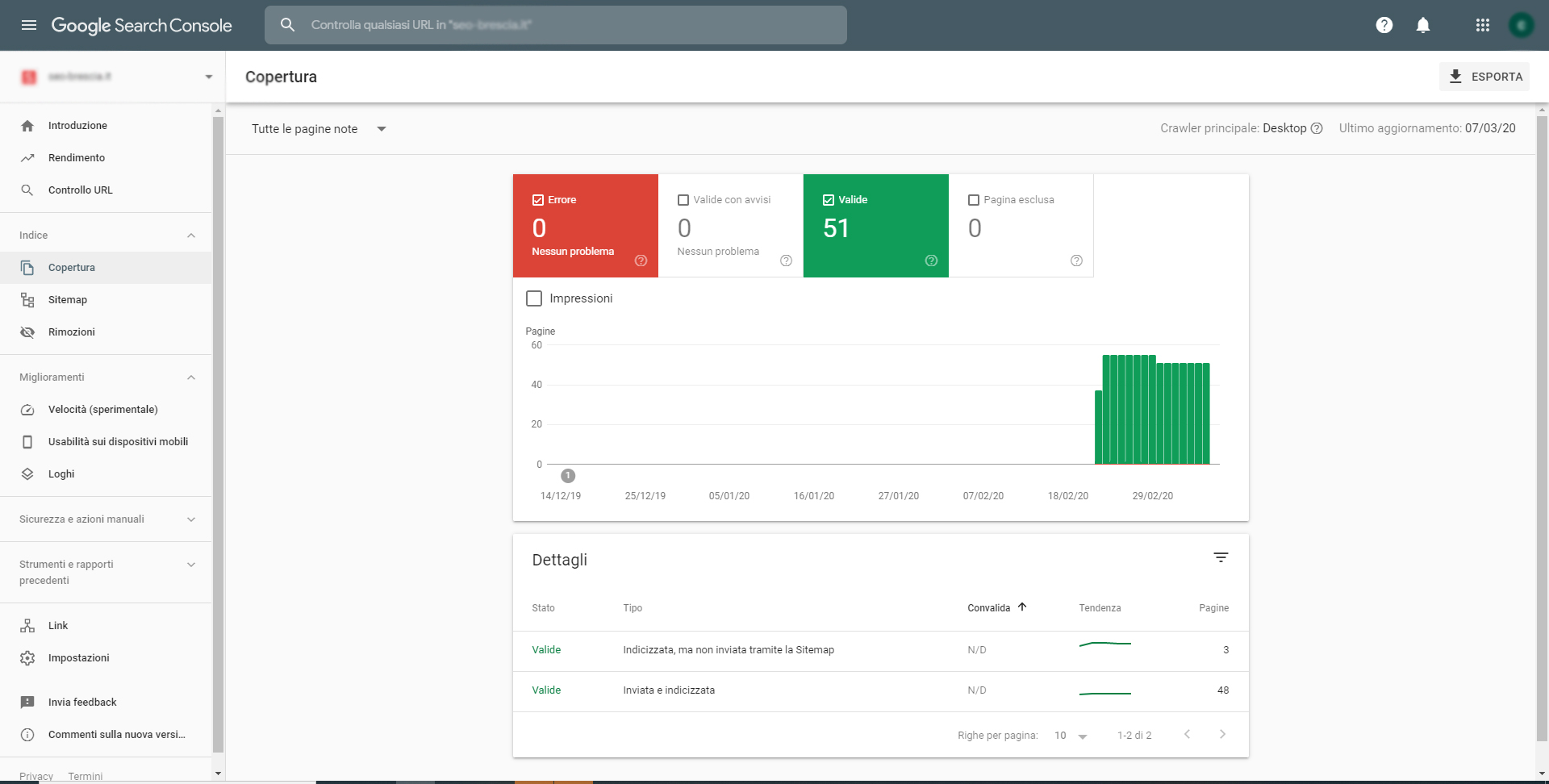Open Sitemap section
Screen dimensions: 1549x784
106,300
